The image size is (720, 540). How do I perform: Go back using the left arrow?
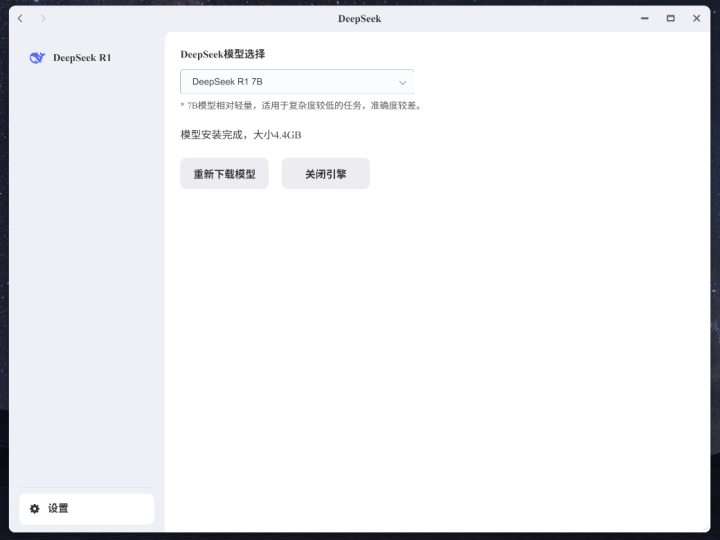coord(20,19)
